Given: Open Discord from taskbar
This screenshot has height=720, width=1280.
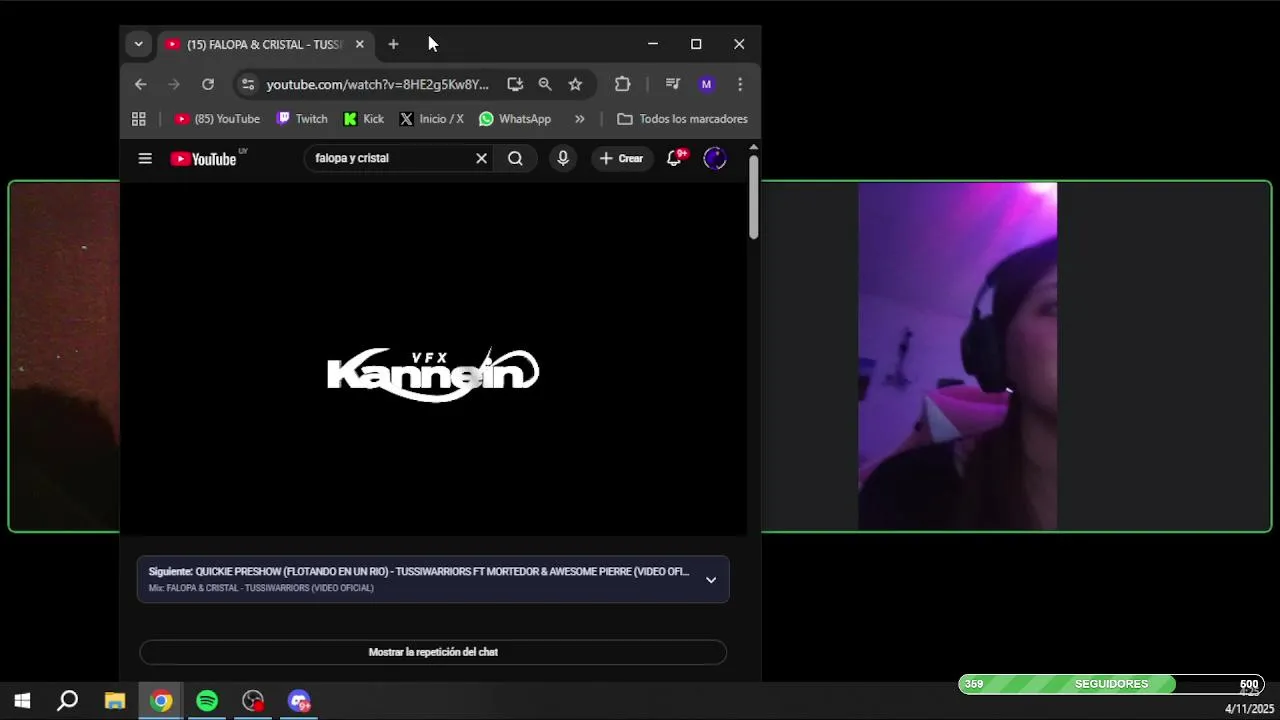Looking at the screenshot, I should [299, 701].
